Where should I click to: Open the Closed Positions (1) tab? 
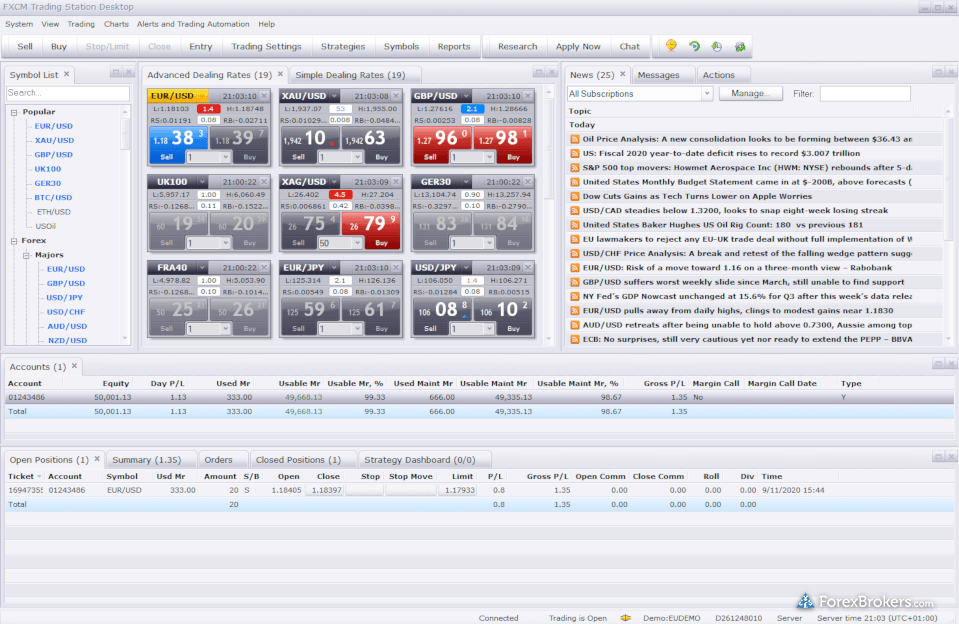tap(298, 459)
